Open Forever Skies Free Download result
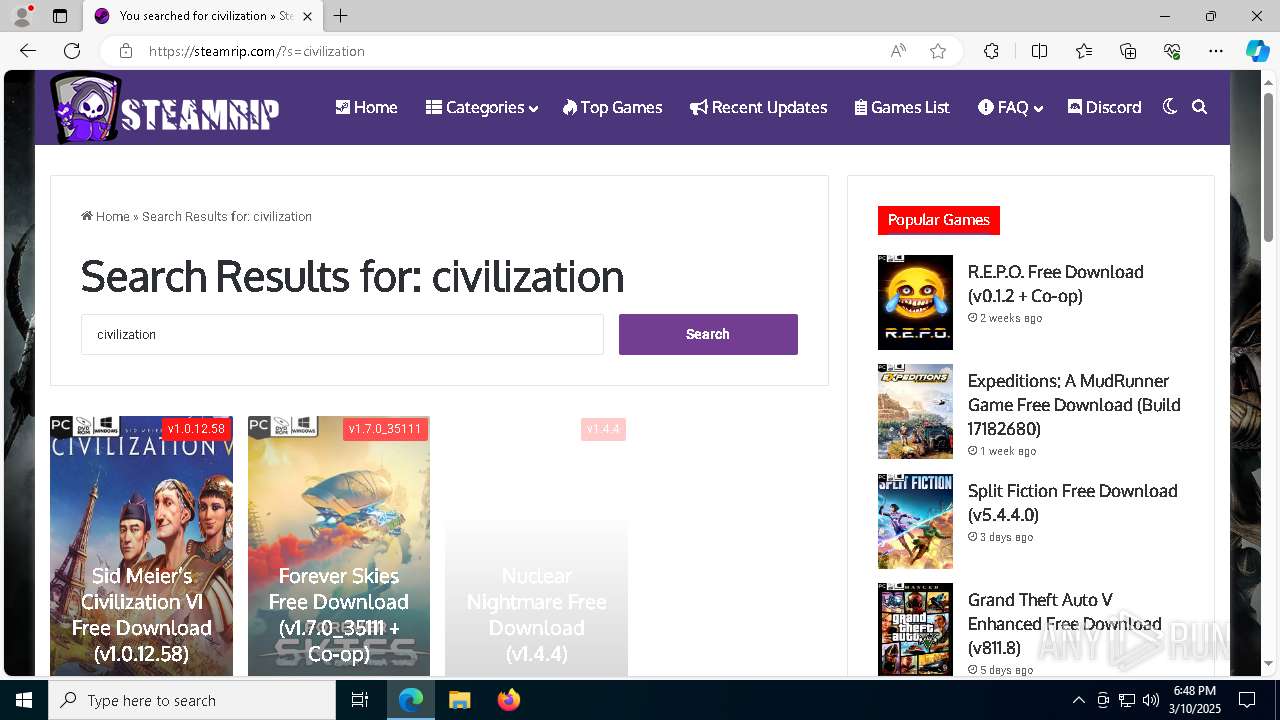Image resolution: width=1280 pixels, height=720 pixels. (x=339, y=614)
